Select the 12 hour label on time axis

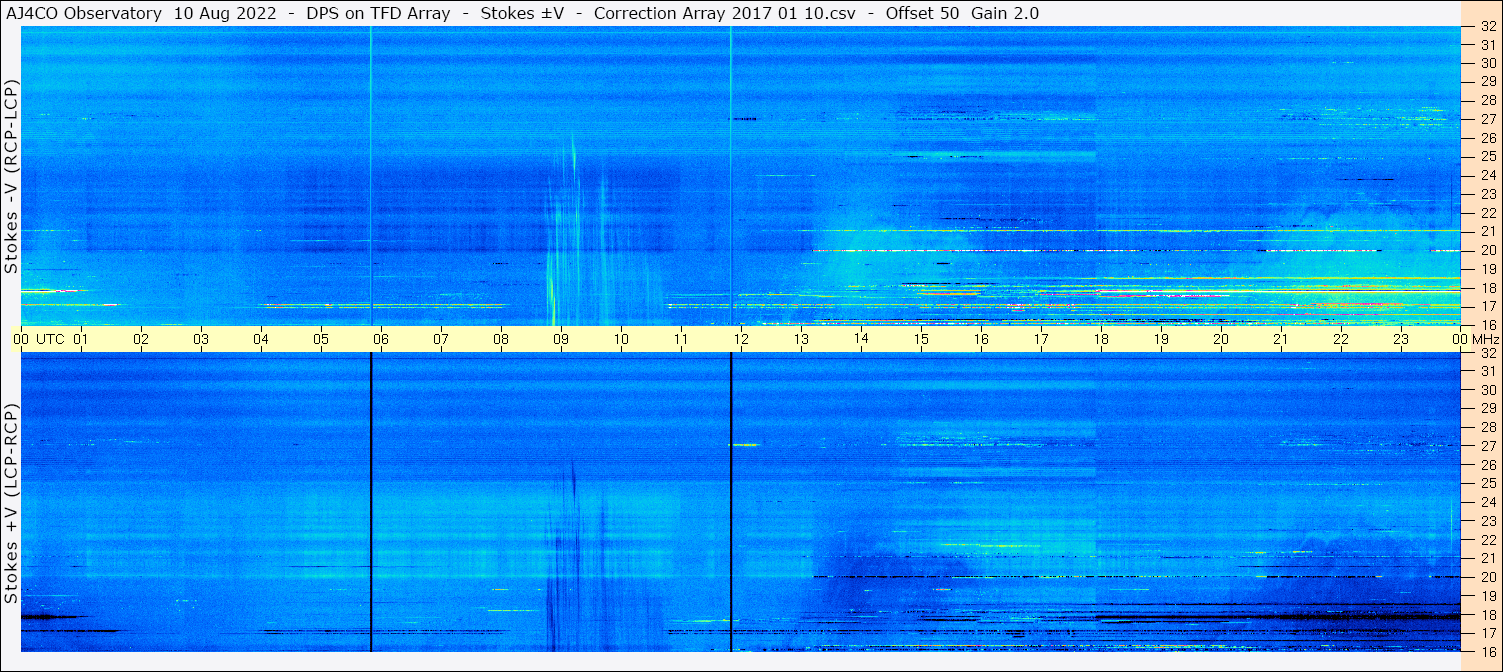pos(741,339)
